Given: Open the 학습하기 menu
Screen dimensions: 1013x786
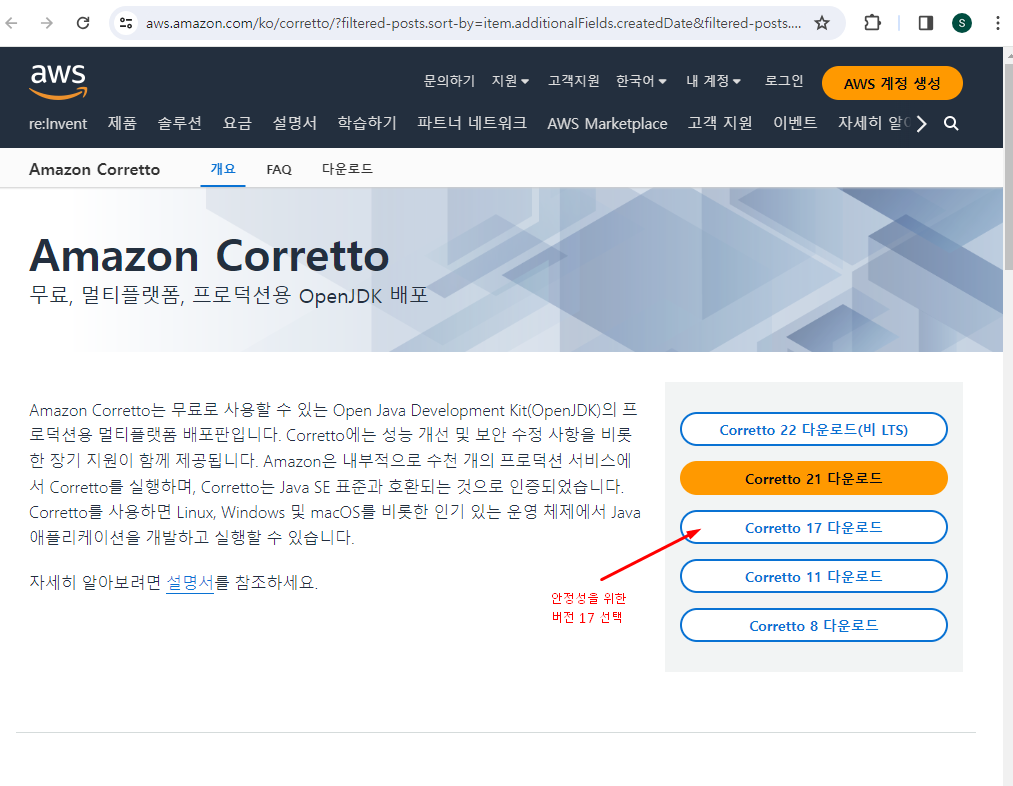Looking at the screenshot, I should (367, 123).
